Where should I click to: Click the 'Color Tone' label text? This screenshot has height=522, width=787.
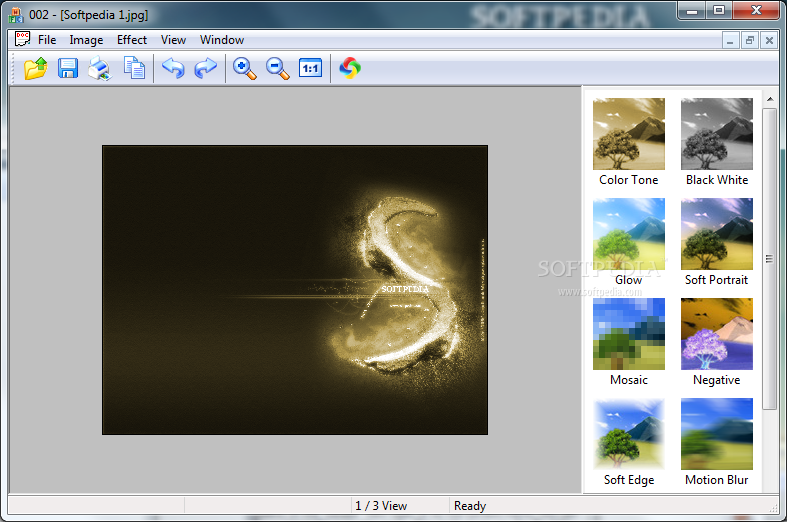628,180
